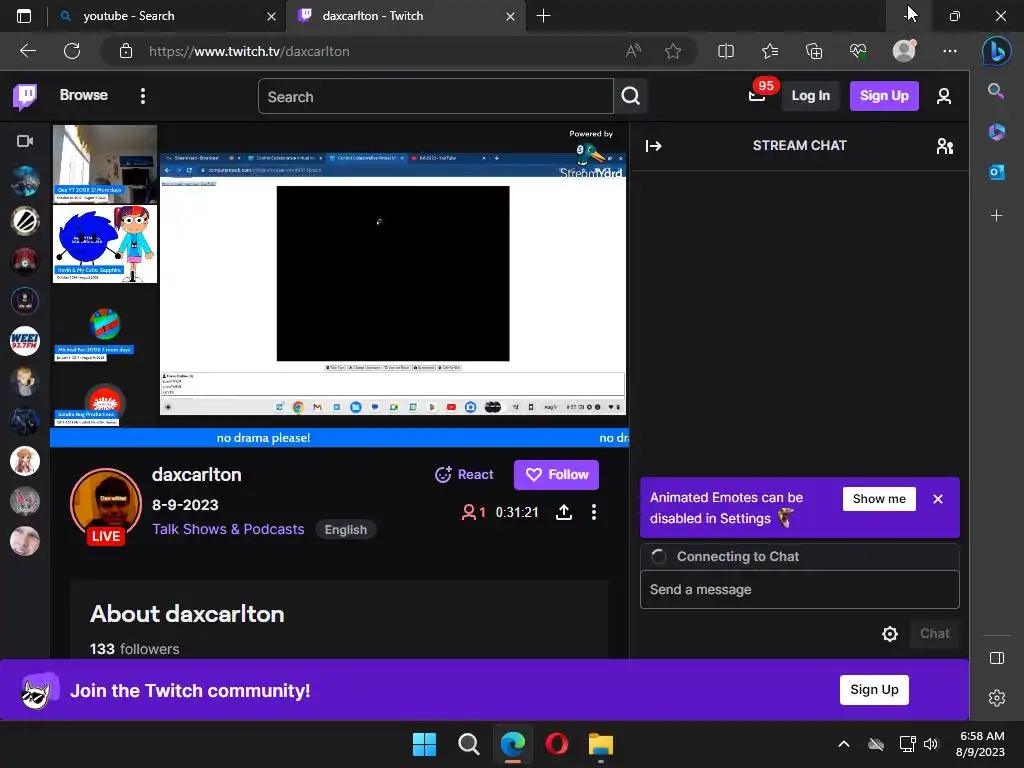The height and width of the screenshot is (768, 1024).
Task: Open Opera browser from the taskbar
Action: (x=556, y=744)
